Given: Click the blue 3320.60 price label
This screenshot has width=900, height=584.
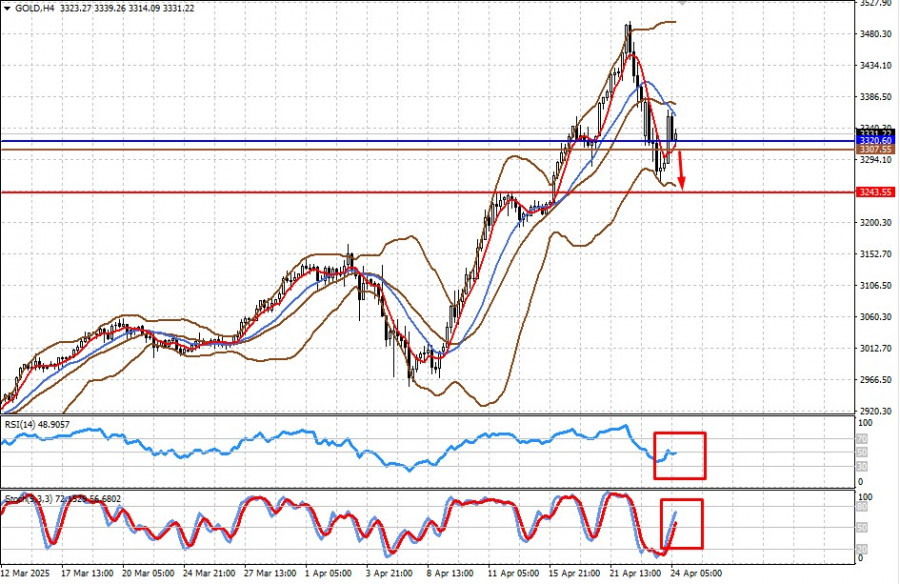Looking at the screenshot, I should pyautogui.click(x=875, y=141).
